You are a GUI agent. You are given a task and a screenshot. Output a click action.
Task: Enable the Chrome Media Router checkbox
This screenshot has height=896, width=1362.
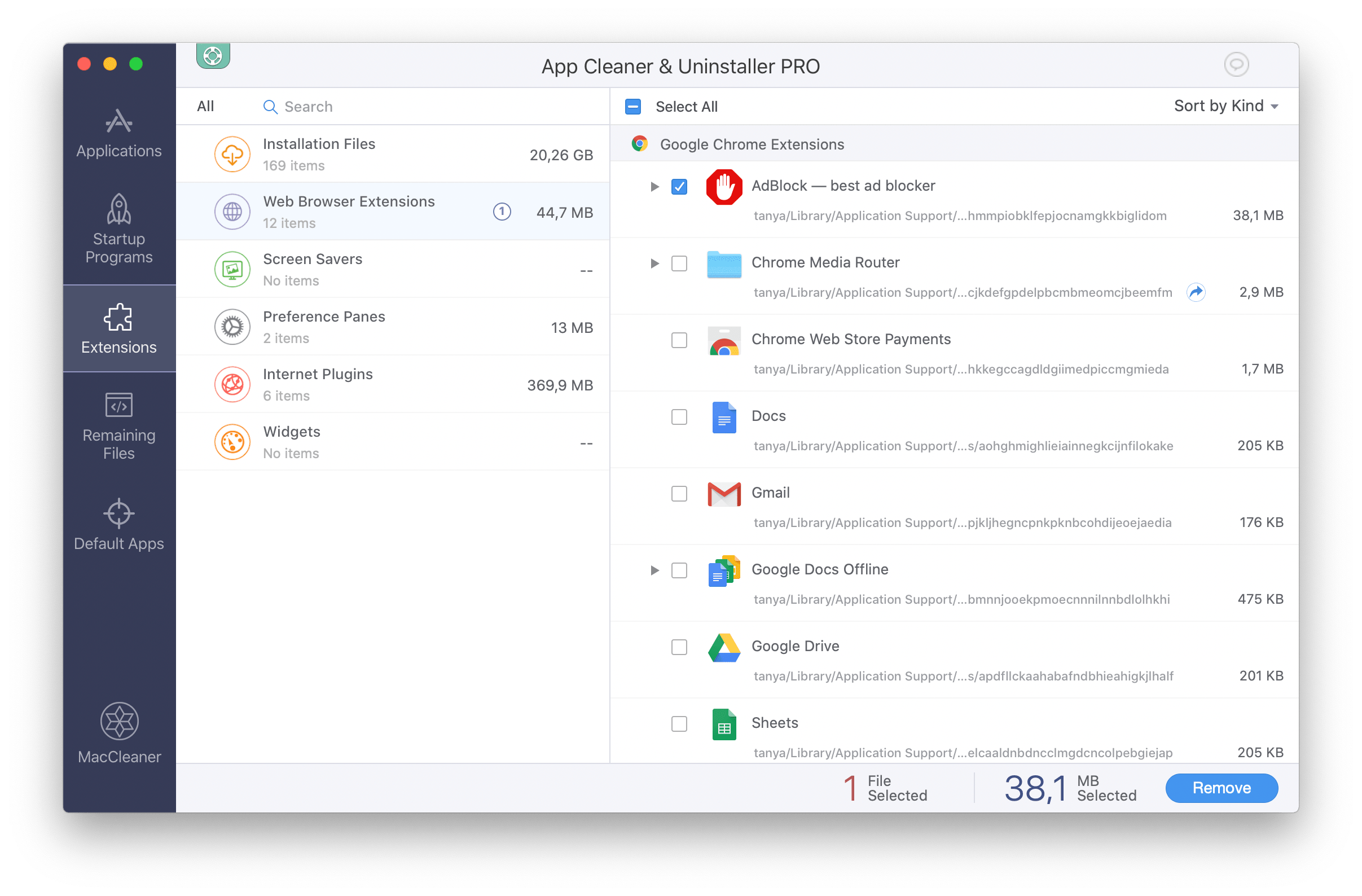(x=678, y=263)
